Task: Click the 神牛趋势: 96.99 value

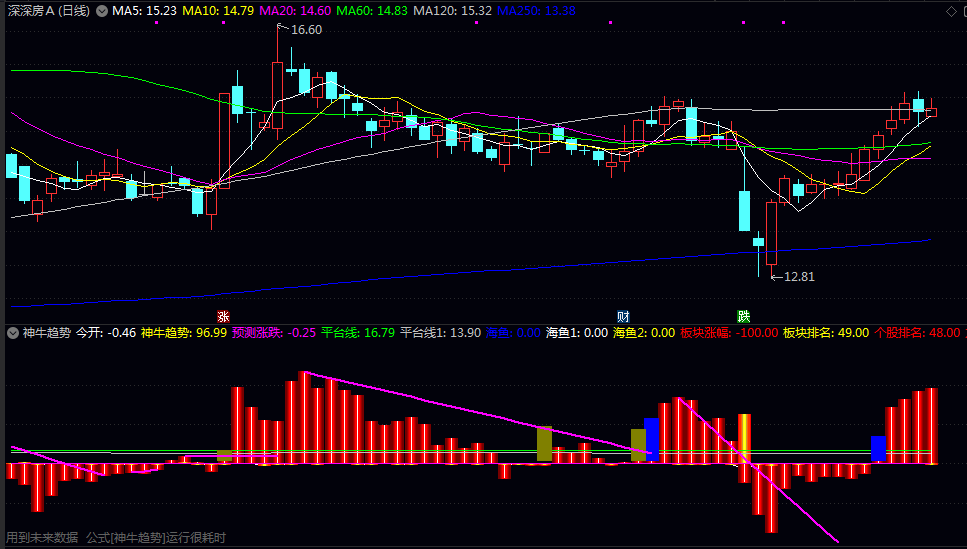Action: (184, 333)
